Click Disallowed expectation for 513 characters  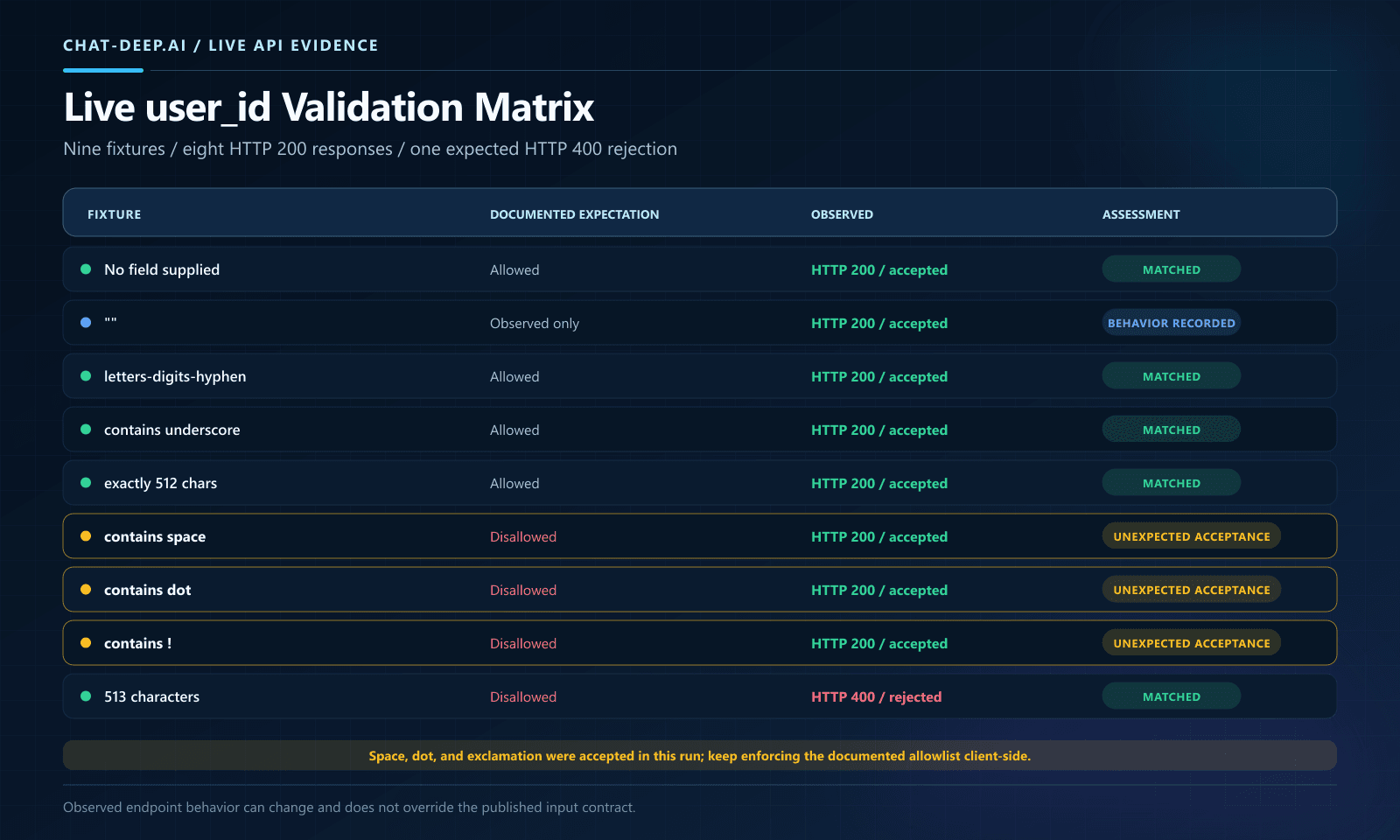[x=523, y=696]
